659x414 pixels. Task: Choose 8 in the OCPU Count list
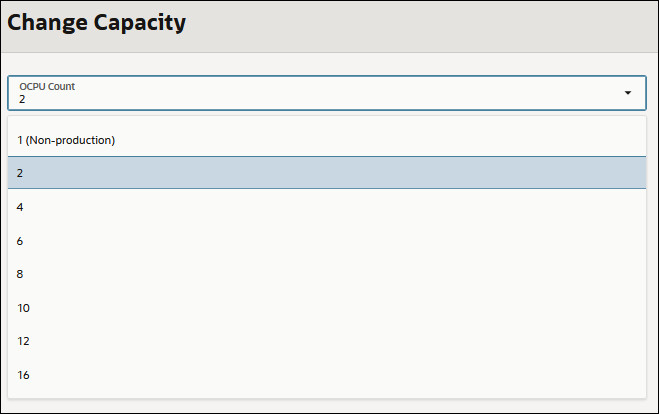click(21, 274)
